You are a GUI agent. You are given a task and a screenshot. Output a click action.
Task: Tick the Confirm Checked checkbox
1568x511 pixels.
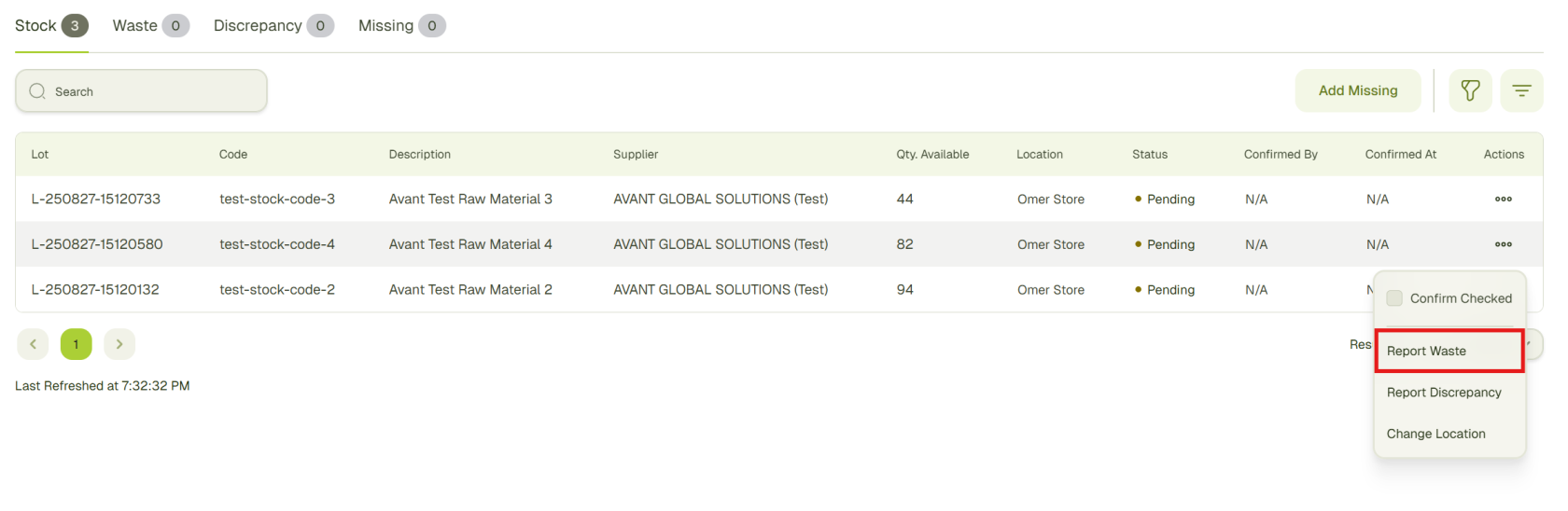click(x=1394, y=298)
